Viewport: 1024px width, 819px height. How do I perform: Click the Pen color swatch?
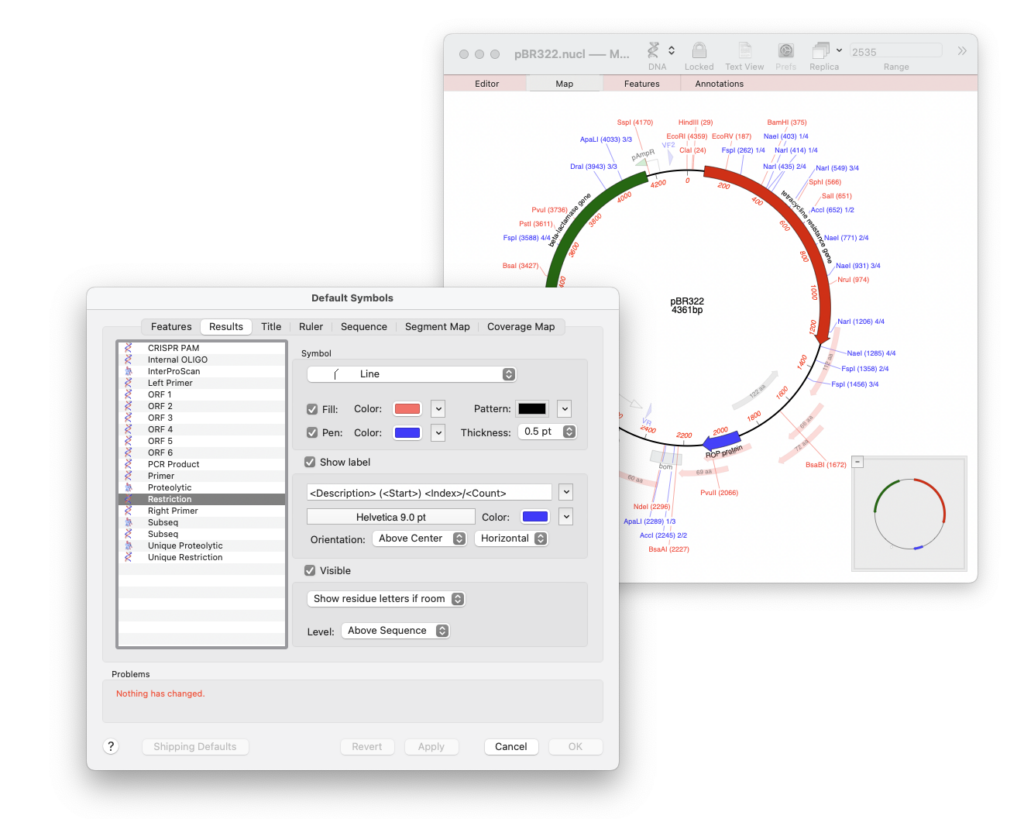click(408, 433)
